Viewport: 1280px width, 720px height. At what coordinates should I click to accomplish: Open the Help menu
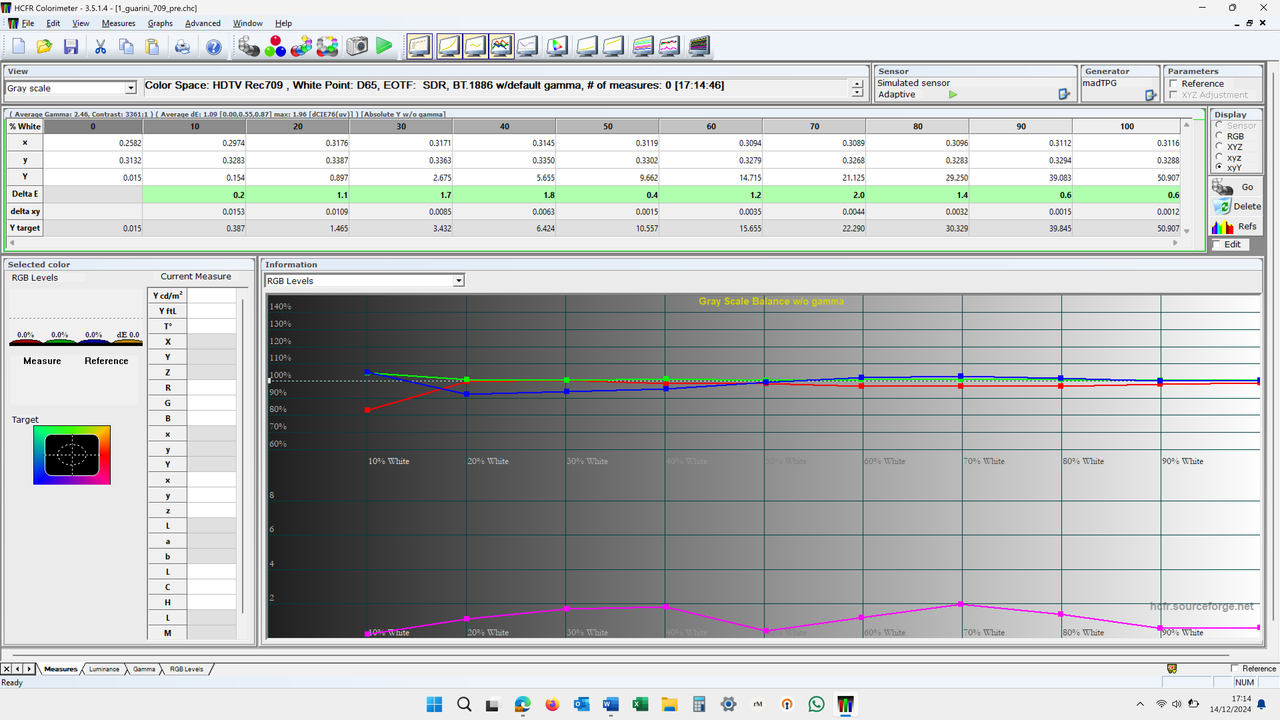point(284,23)
